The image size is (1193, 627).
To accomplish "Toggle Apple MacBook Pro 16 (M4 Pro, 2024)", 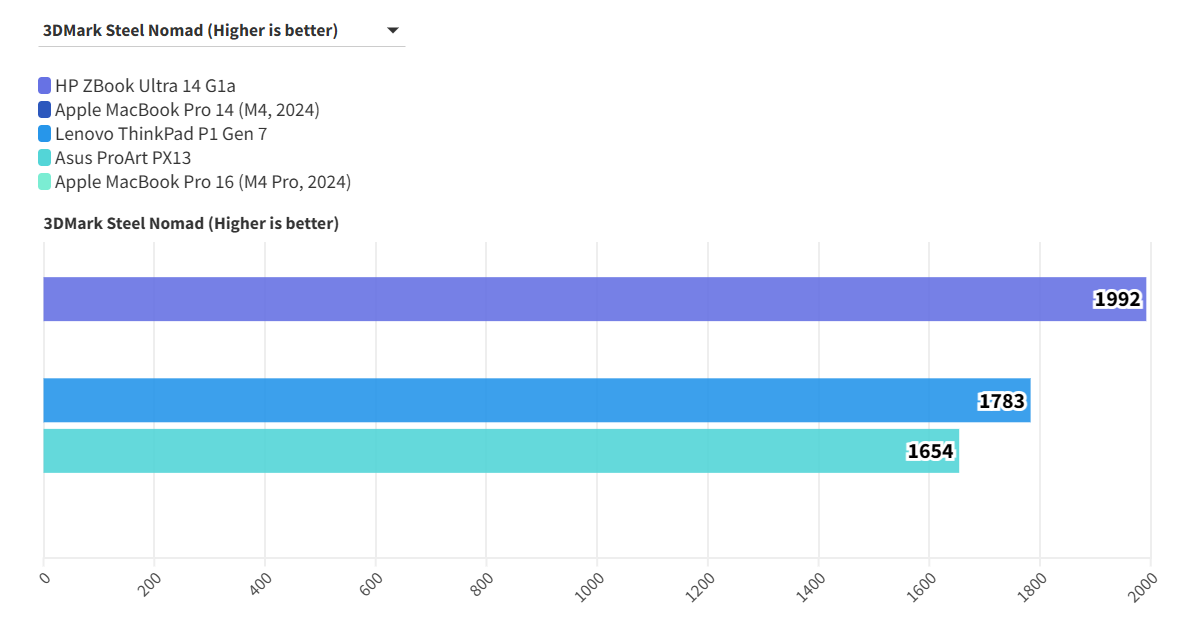I will click(203, 182).
